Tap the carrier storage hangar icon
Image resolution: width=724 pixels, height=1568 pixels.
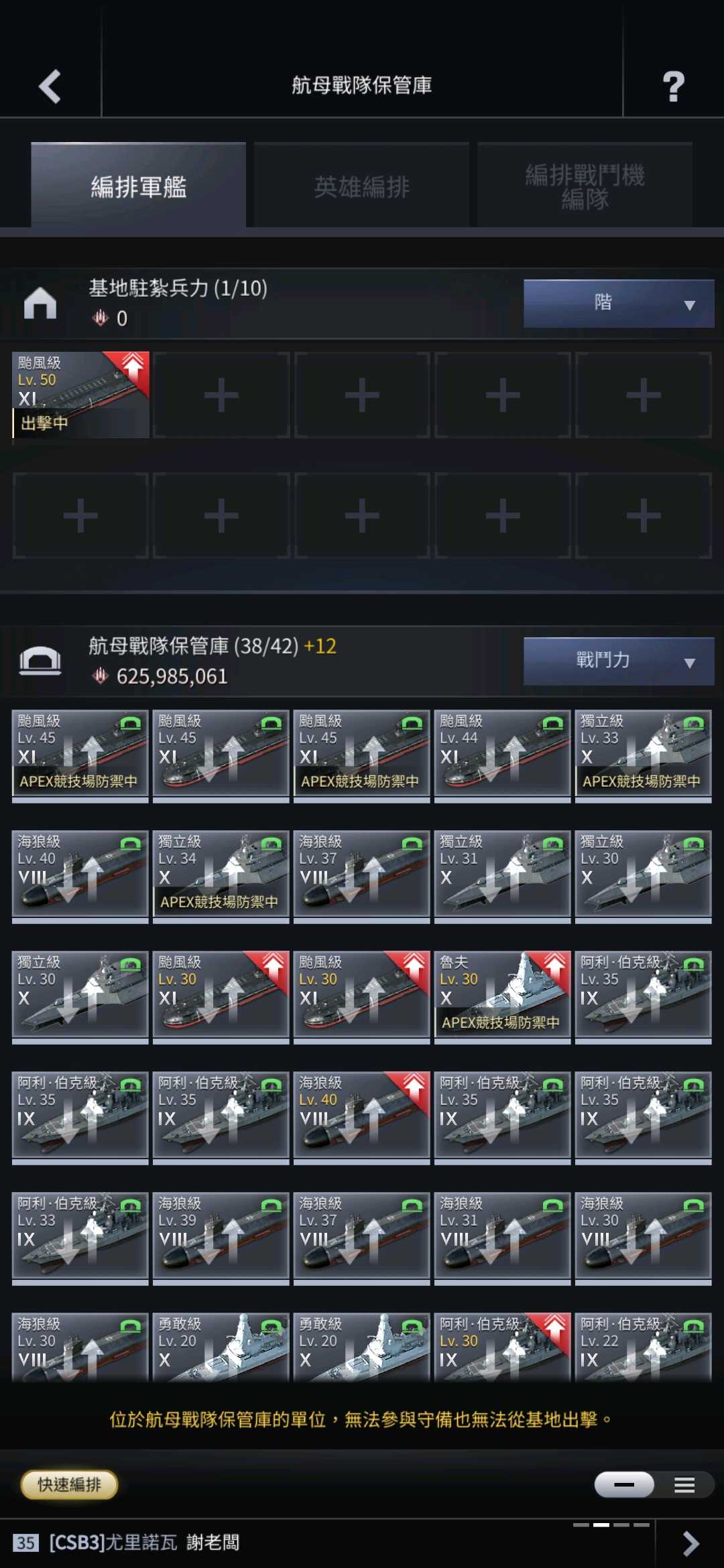click(40, 661)
